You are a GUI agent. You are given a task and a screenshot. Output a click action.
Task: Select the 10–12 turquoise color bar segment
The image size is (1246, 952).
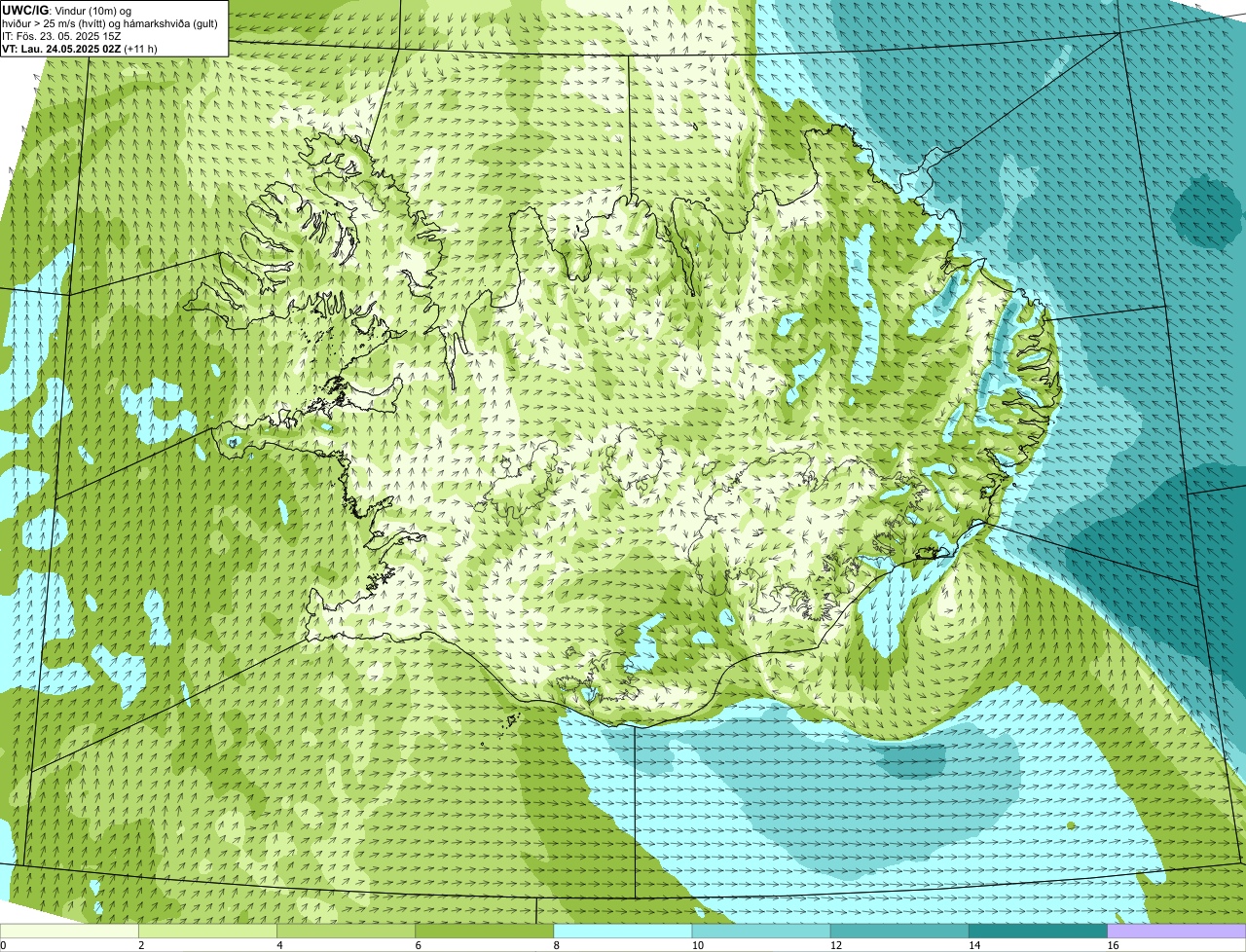[x=761, y=932]
